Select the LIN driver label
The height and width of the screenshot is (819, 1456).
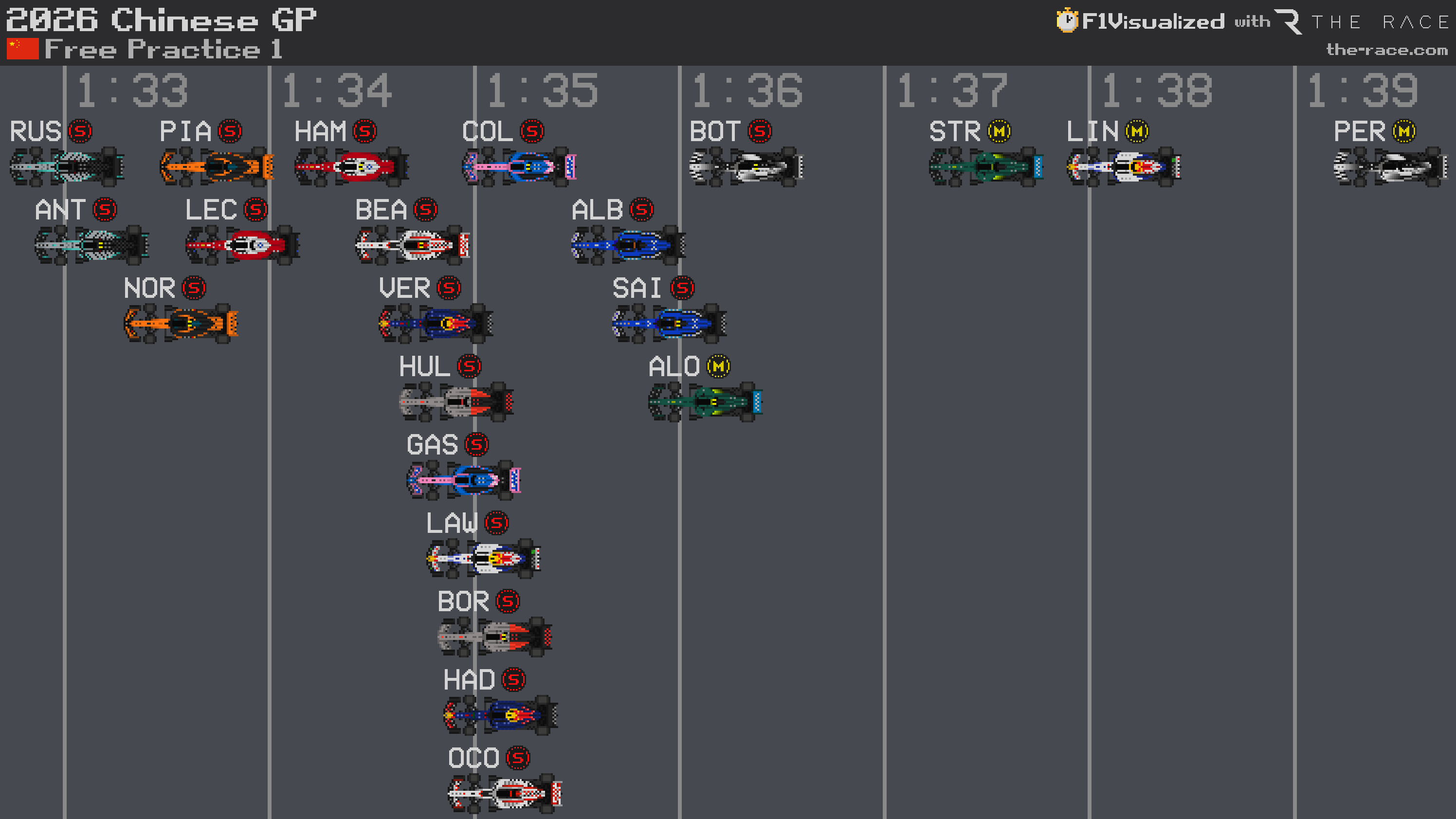(x=1092, y=132)
